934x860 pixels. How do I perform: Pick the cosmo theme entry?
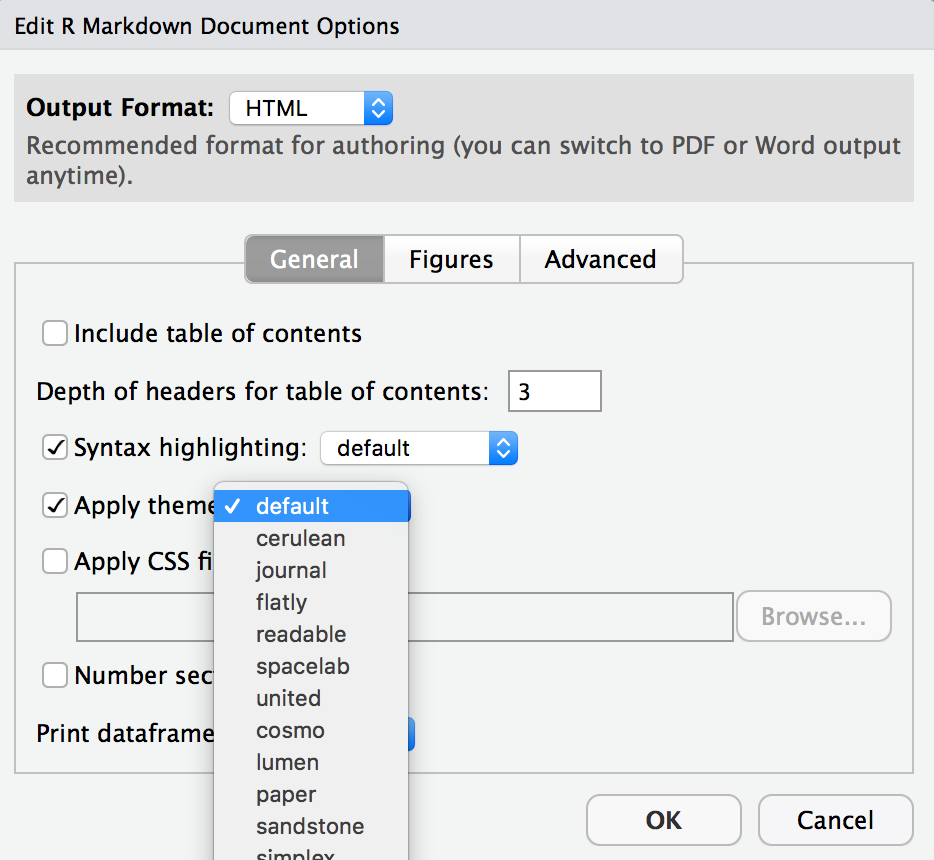290,730
